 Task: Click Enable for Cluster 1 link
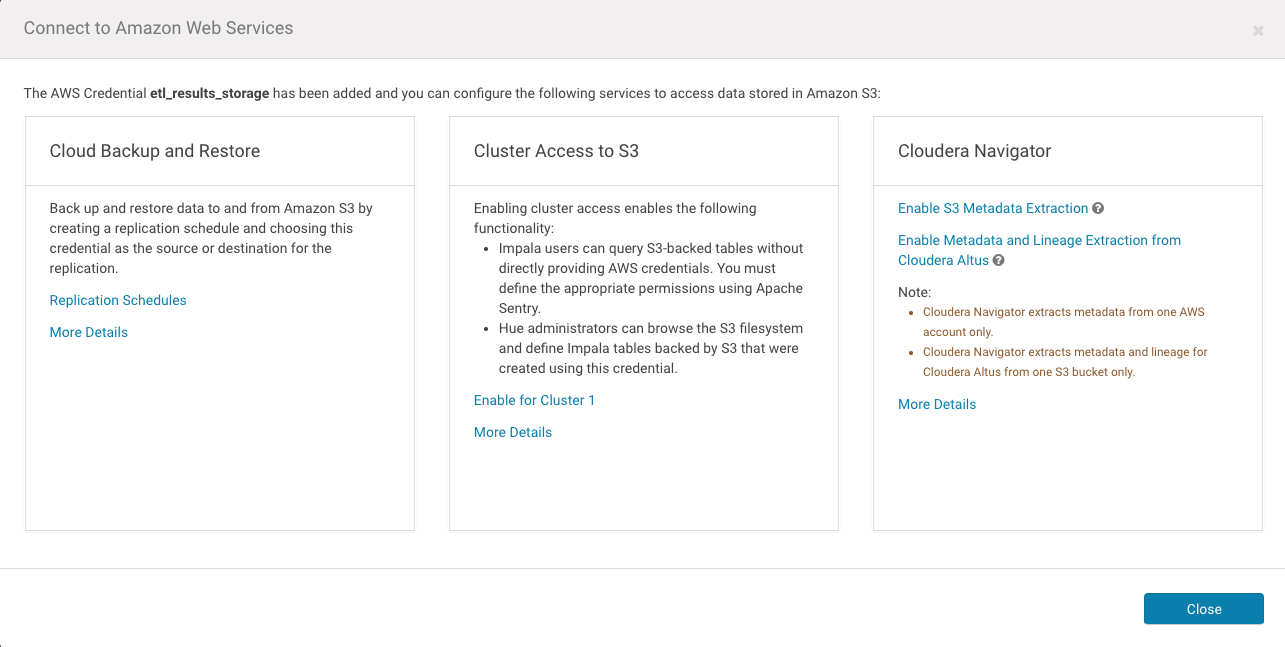[534, 400]
